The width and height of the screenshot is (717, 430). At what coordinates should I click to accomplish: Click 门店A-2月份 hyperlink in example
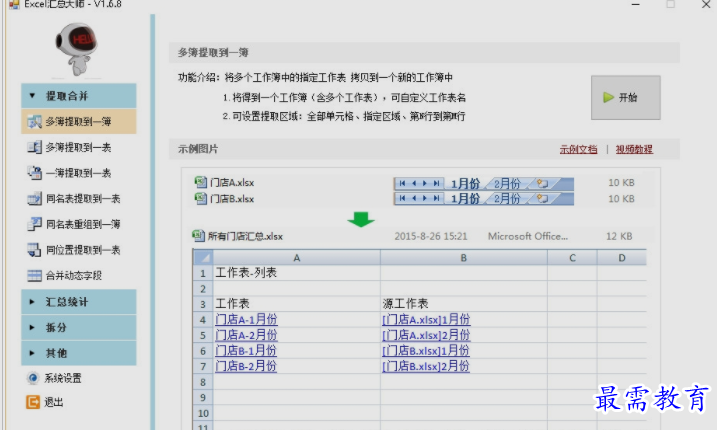coord(246,335)
